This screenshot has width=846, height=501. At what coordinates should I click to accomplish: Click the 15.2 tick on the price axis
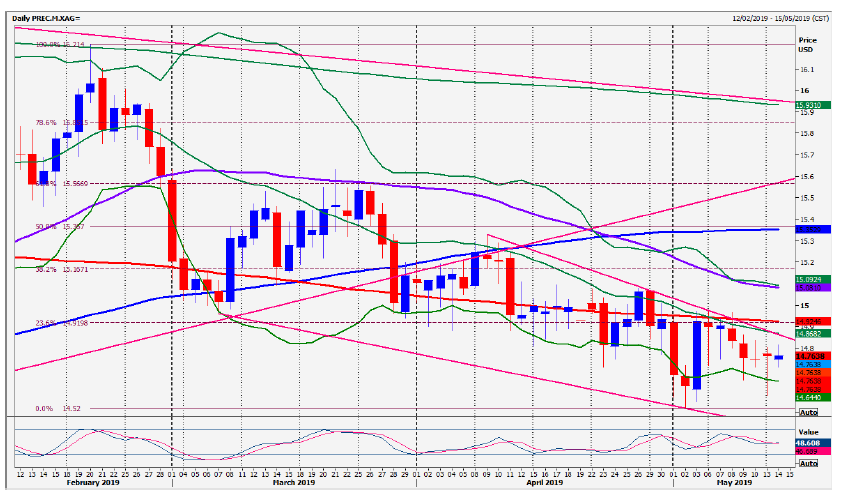pyautogui.click(x=807, y=263)
